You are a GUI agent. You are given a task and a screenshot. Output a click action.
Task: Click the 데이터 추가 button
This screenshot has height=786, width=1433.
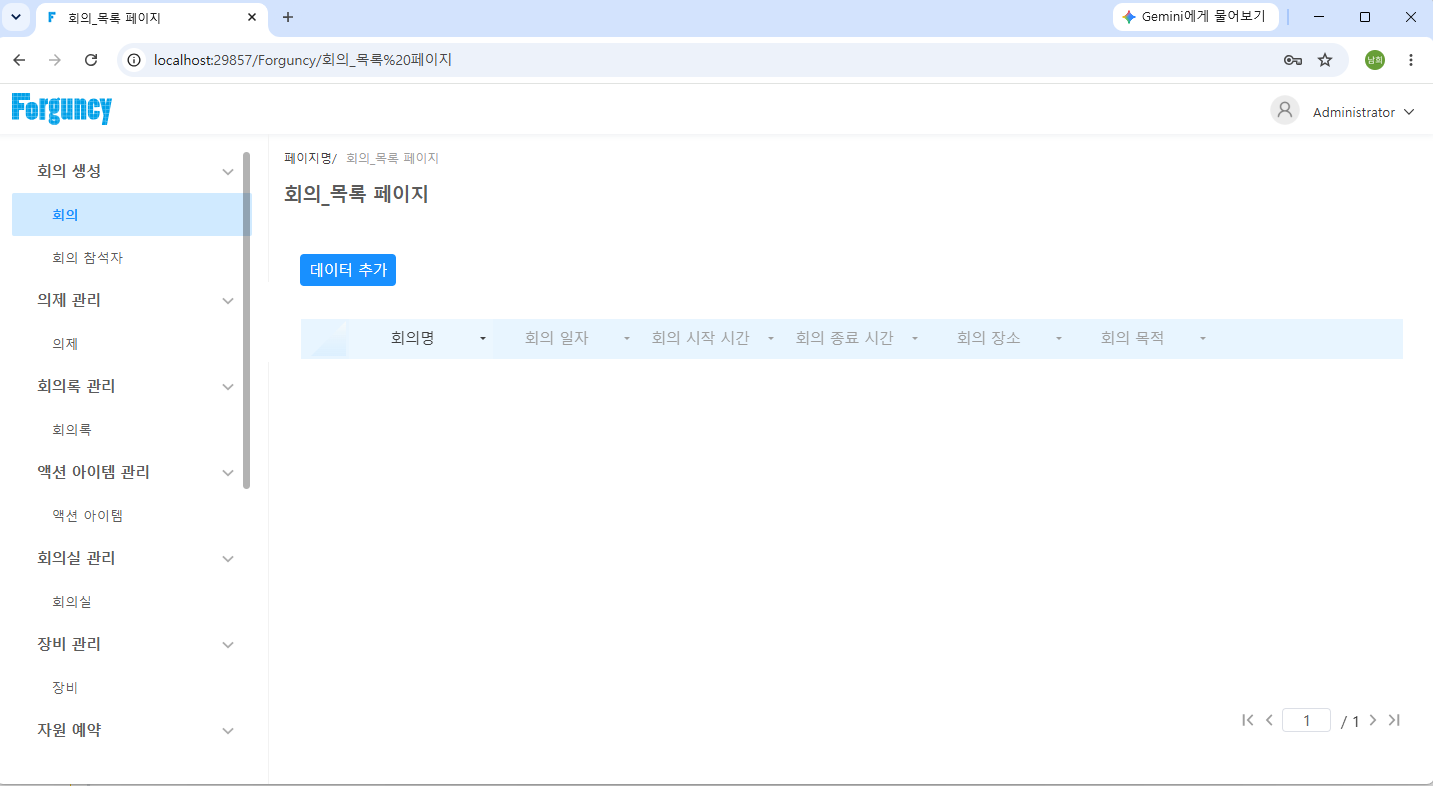(x=348, y=270)
